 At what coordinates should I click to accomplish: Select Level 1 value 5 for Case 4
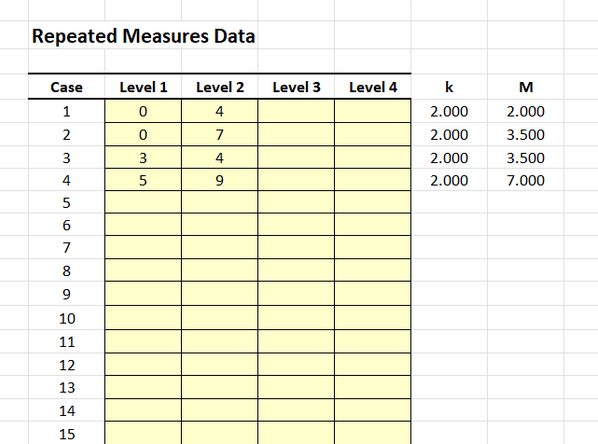143,180
